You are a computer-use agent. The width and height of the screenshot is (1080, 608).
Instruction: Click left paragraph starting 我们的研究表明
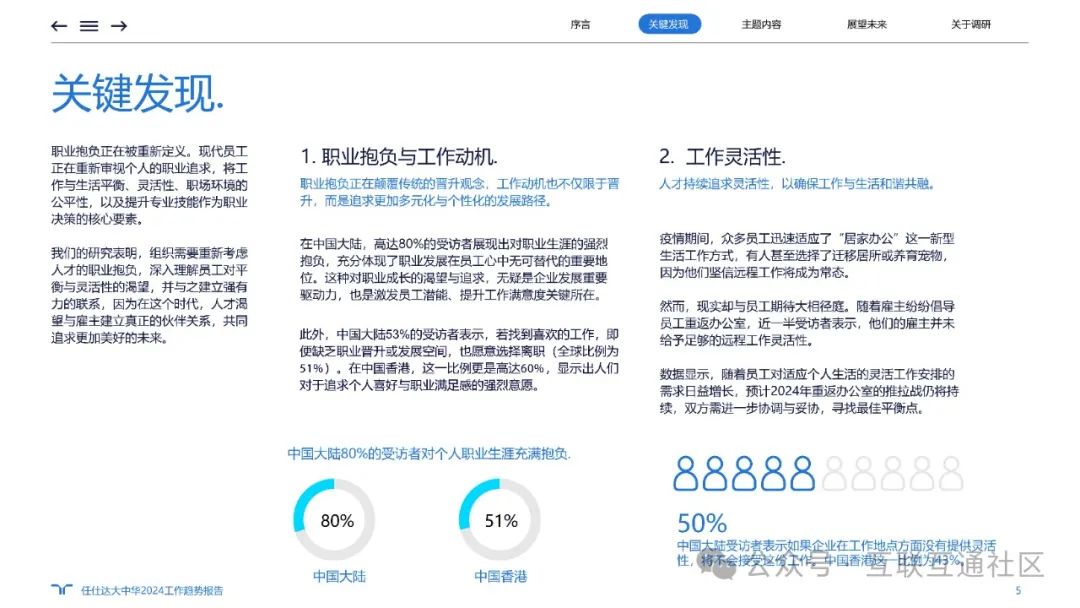pos(149,295)
